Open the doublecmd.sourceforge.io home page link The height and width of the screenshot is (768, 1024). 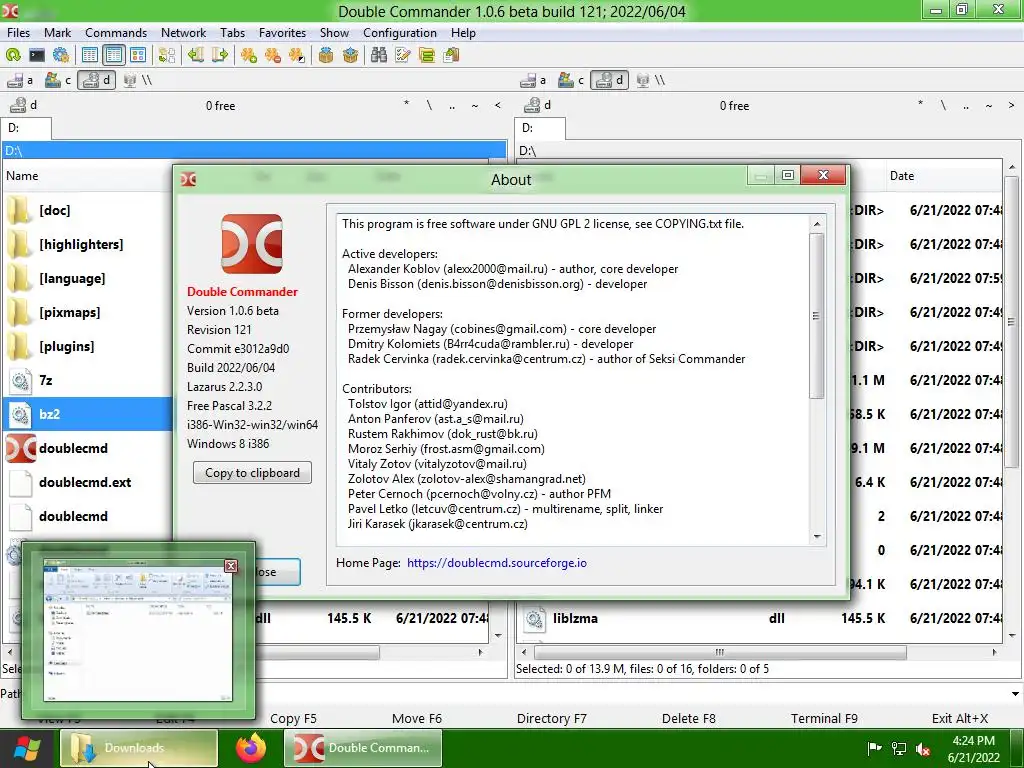coord(496,563)
